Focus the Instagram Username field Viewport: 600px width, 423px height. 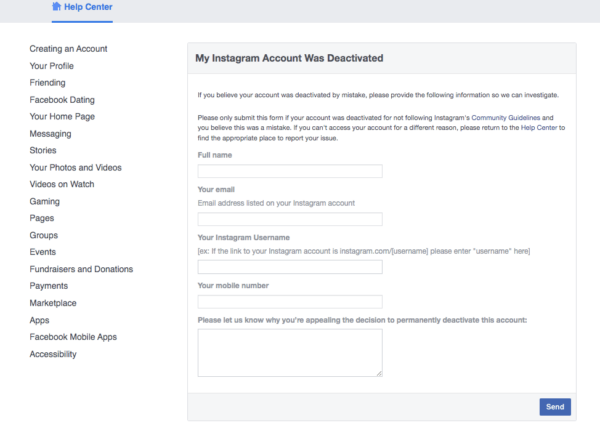(290, 267)
